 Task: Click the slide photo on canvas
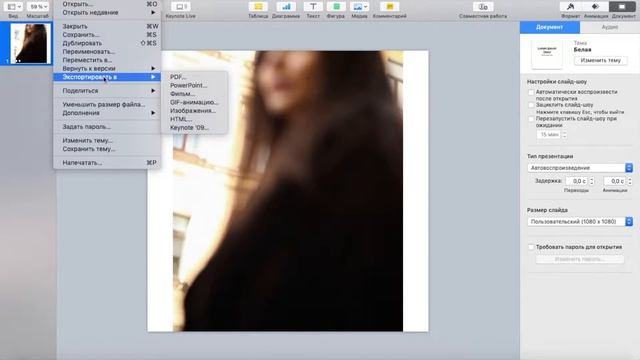[288, 191]
